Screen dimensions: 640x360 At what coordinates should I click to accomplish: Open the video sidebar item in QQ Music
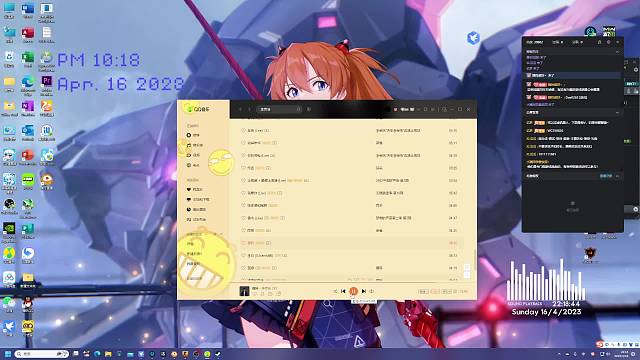pos(193,155)
